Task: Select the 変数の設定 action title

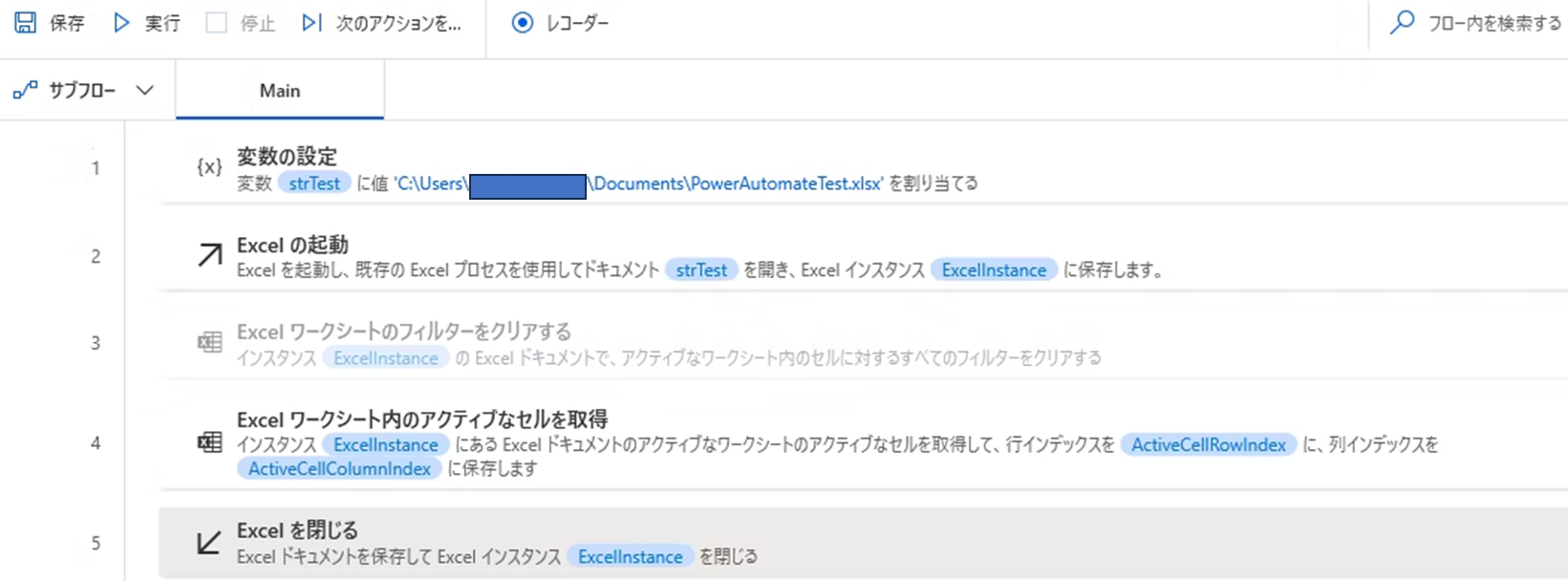Action: click(287, 157)
